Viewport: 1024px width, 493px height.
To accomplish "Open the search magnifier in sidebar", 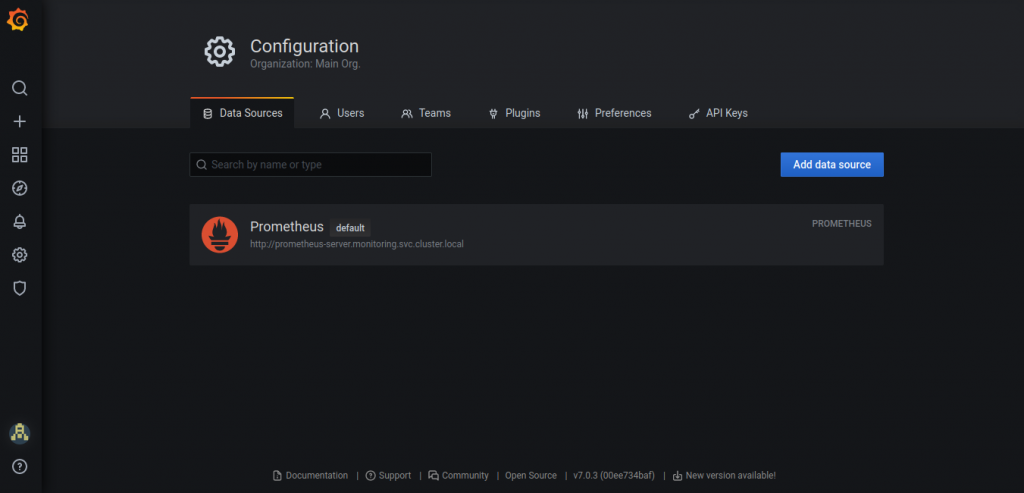I will pos(19,88).
